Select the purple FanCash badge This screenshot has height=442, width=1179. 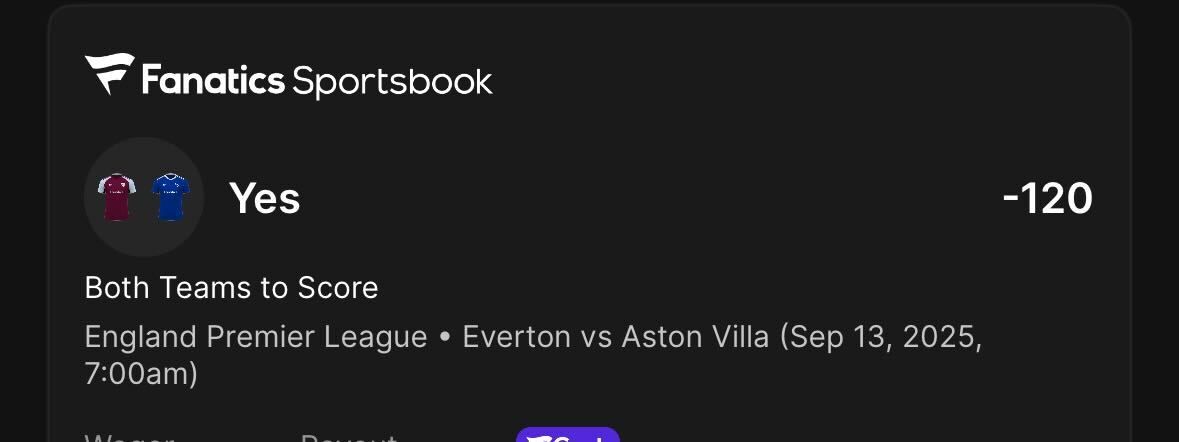tap(568, 435)
